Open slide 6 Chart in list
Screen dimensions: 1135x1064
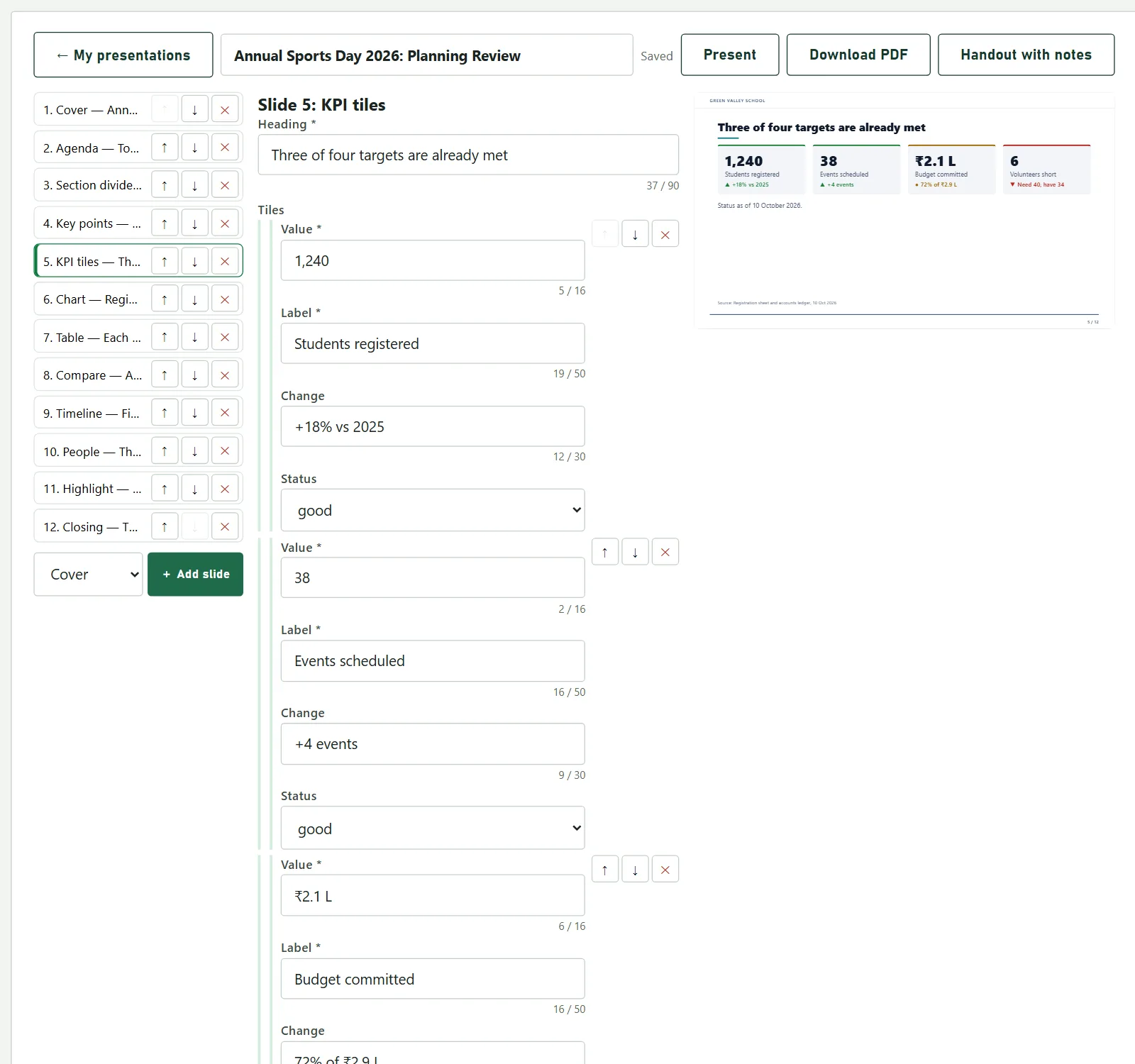click(92, 299)
